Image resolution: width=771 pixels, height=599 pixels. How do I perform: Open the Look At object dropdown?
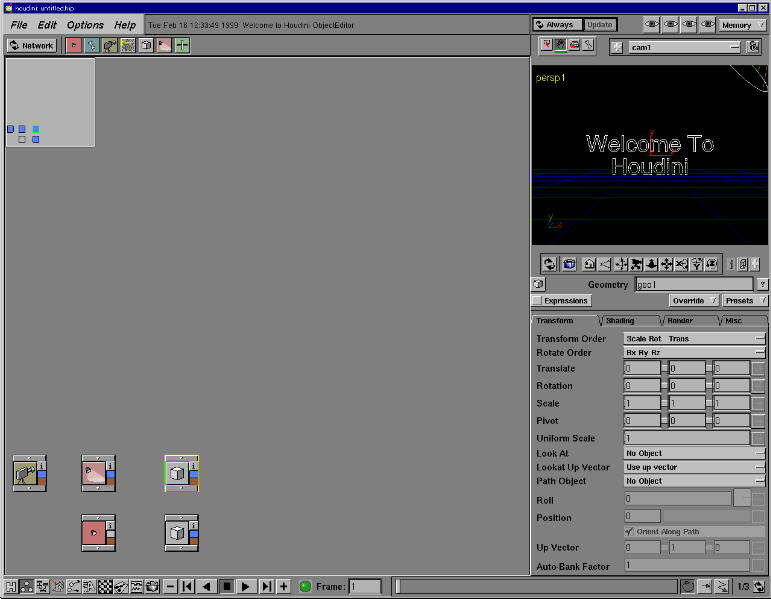(x=694, y=453)
